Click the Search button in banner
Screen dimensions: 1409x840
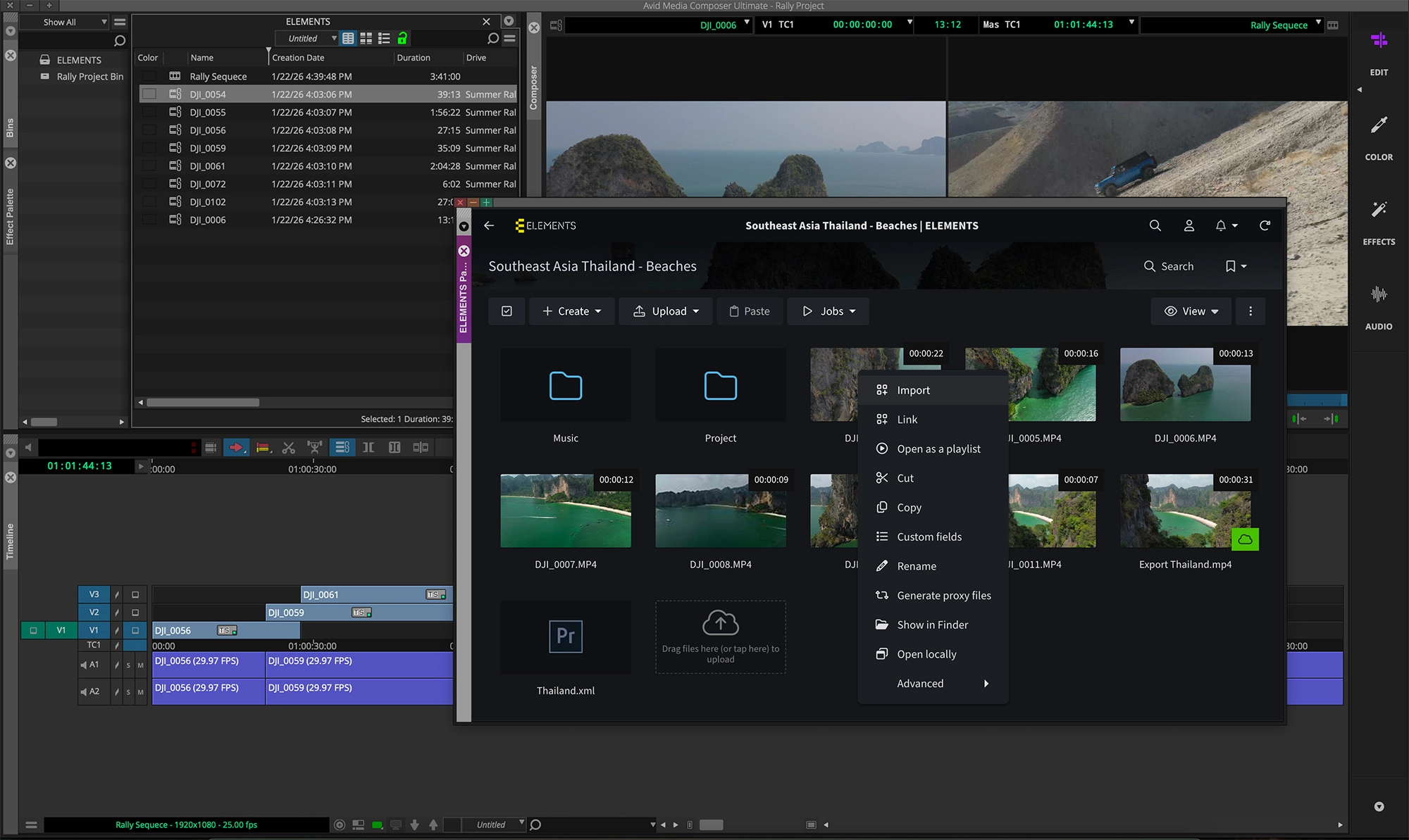pyautogui.click(x=1169, y=266)
